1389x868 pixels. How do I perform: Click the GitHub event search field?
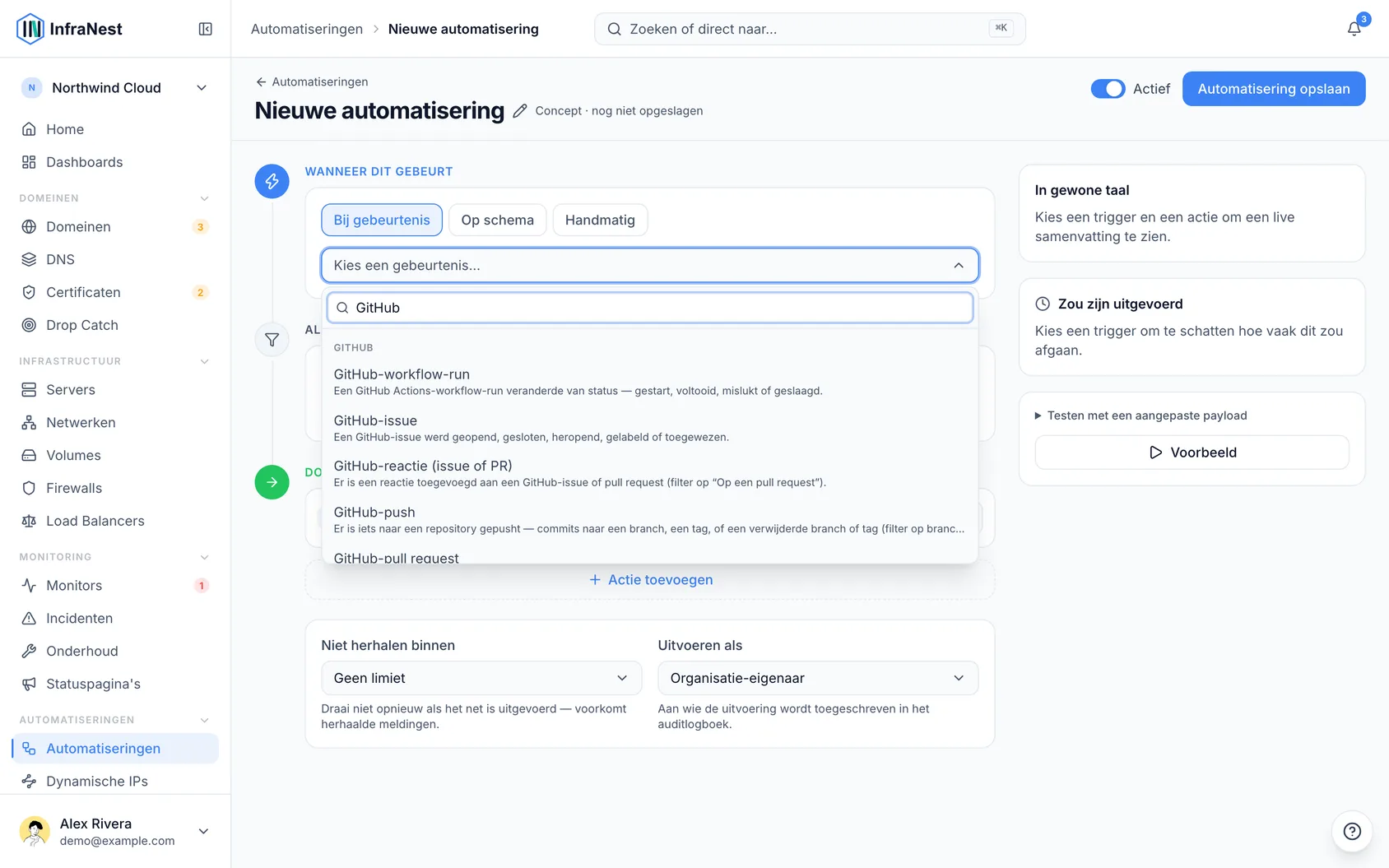point(650,308)
